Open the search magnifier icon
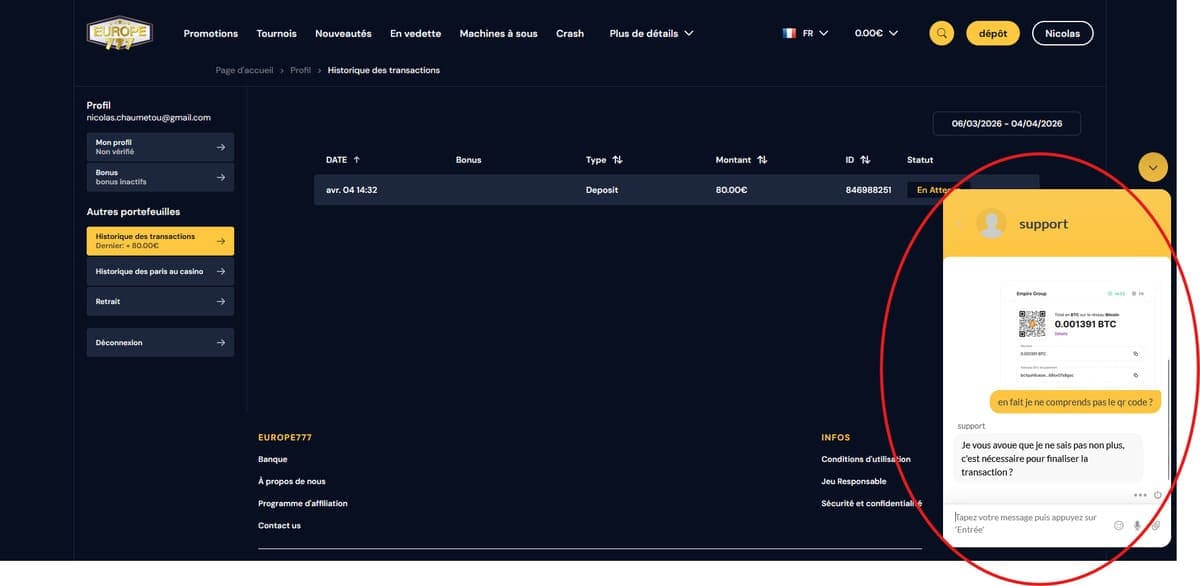Image resolution: width=1200 pixels, height=586 pixels. coord(940,32)
